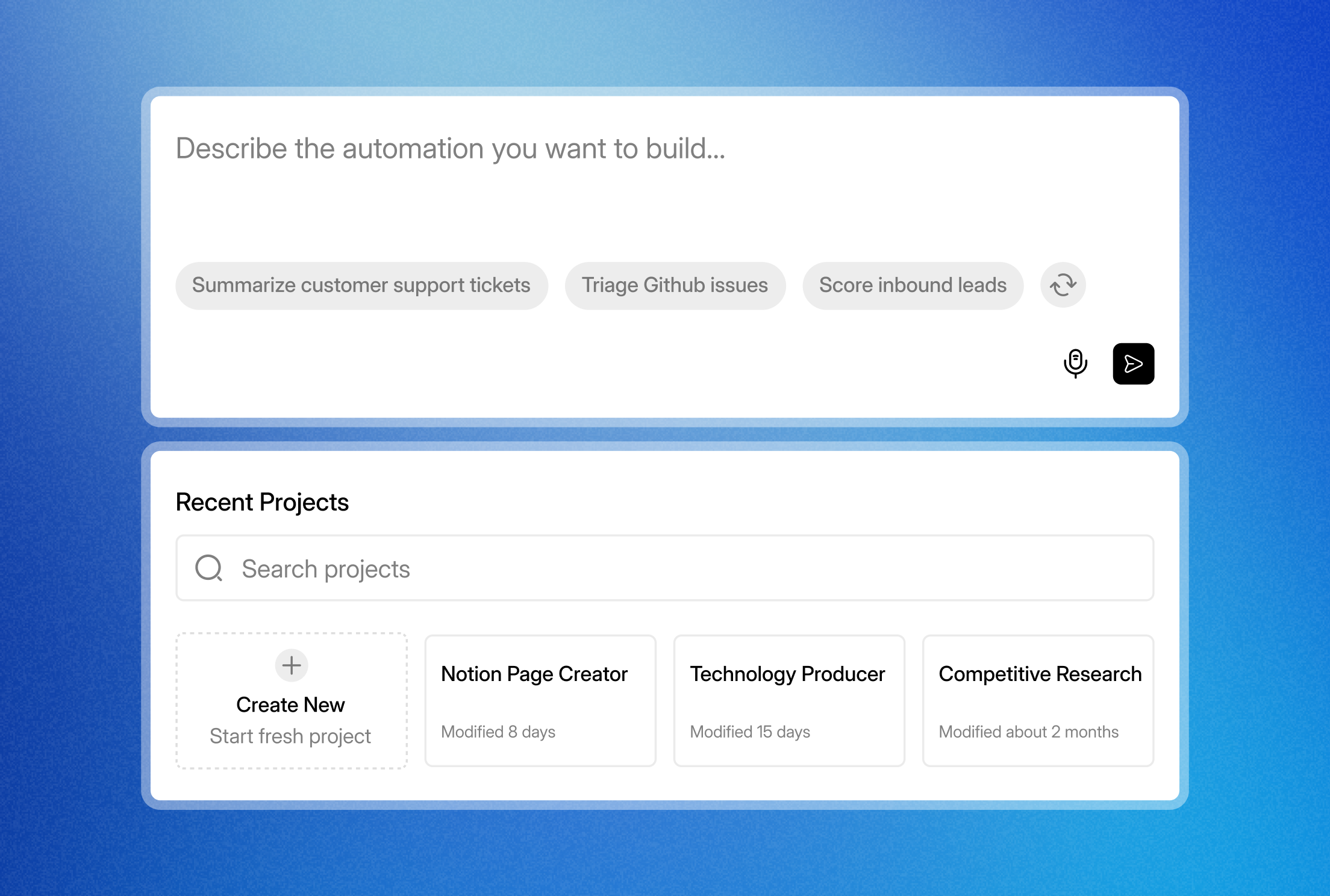Click the 'Modified 15 days' text
This screenshot has height=896, width=1330.
(750, 732)
